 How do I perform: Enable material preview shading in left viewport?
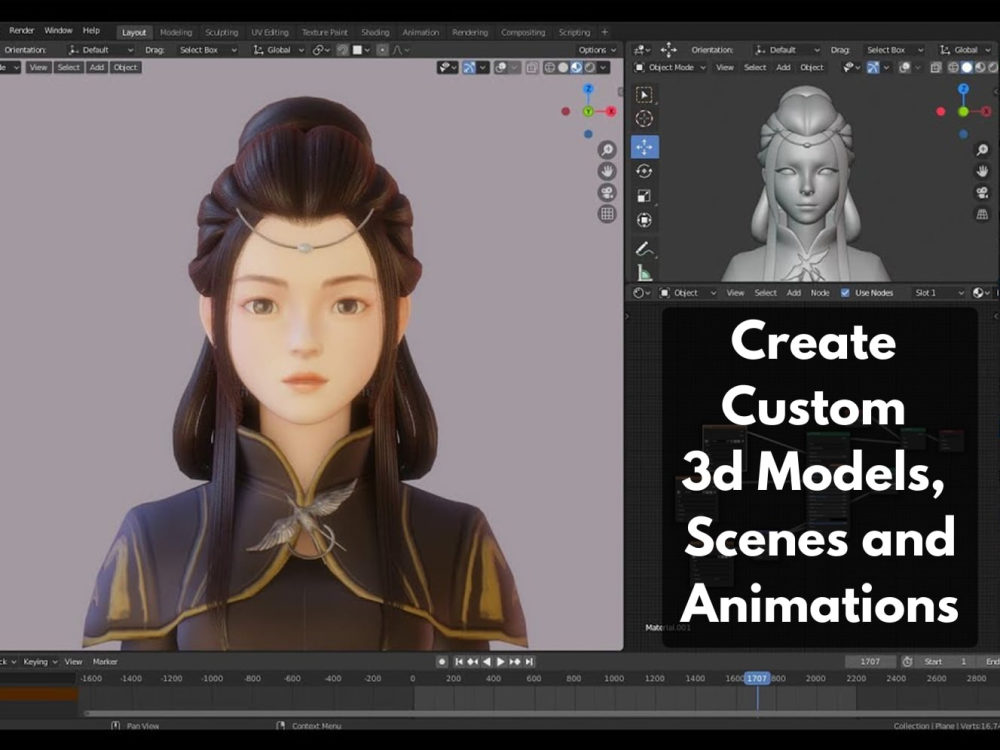point(577,68)
